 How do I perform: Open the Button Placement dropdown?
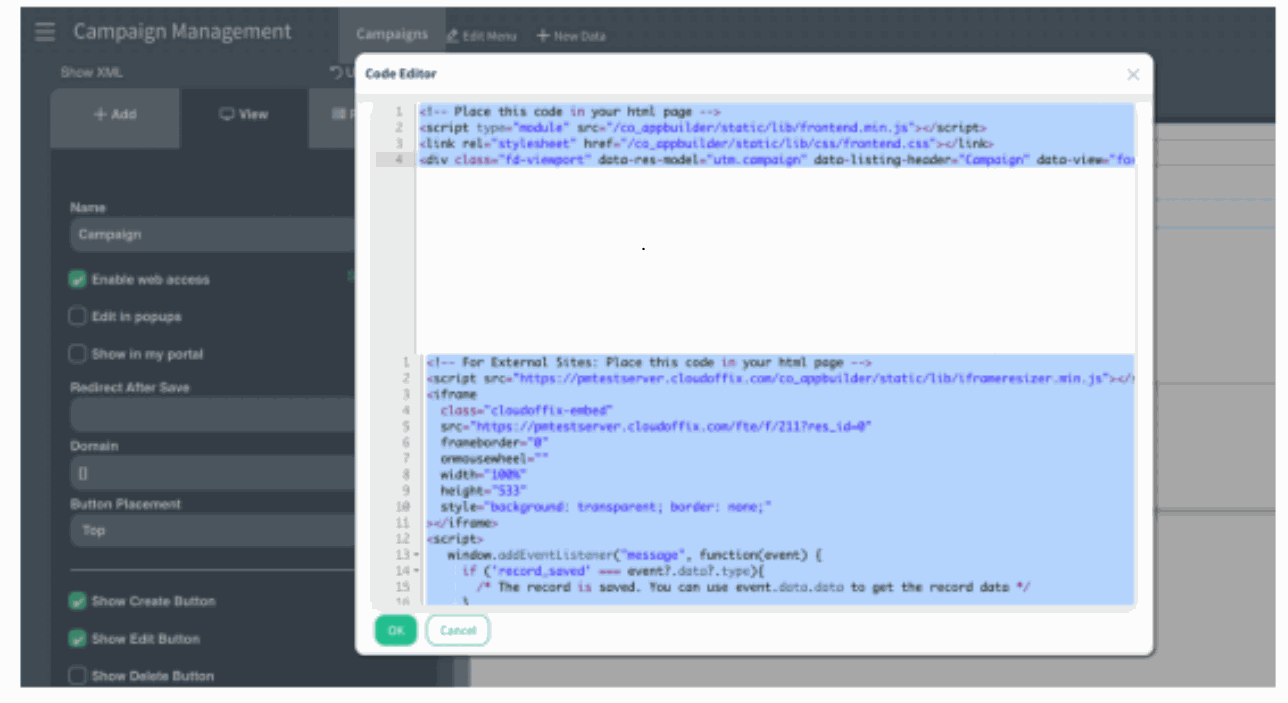(x=212, y=531)
